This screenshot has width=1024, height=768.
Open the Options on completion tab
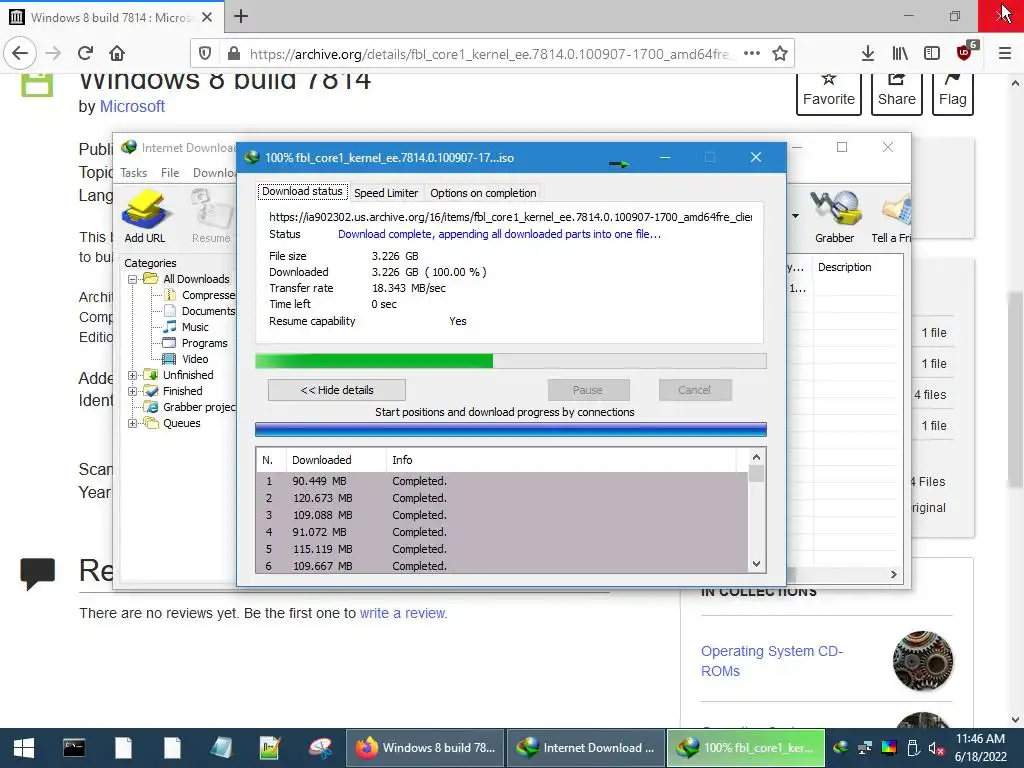point(483,193)
